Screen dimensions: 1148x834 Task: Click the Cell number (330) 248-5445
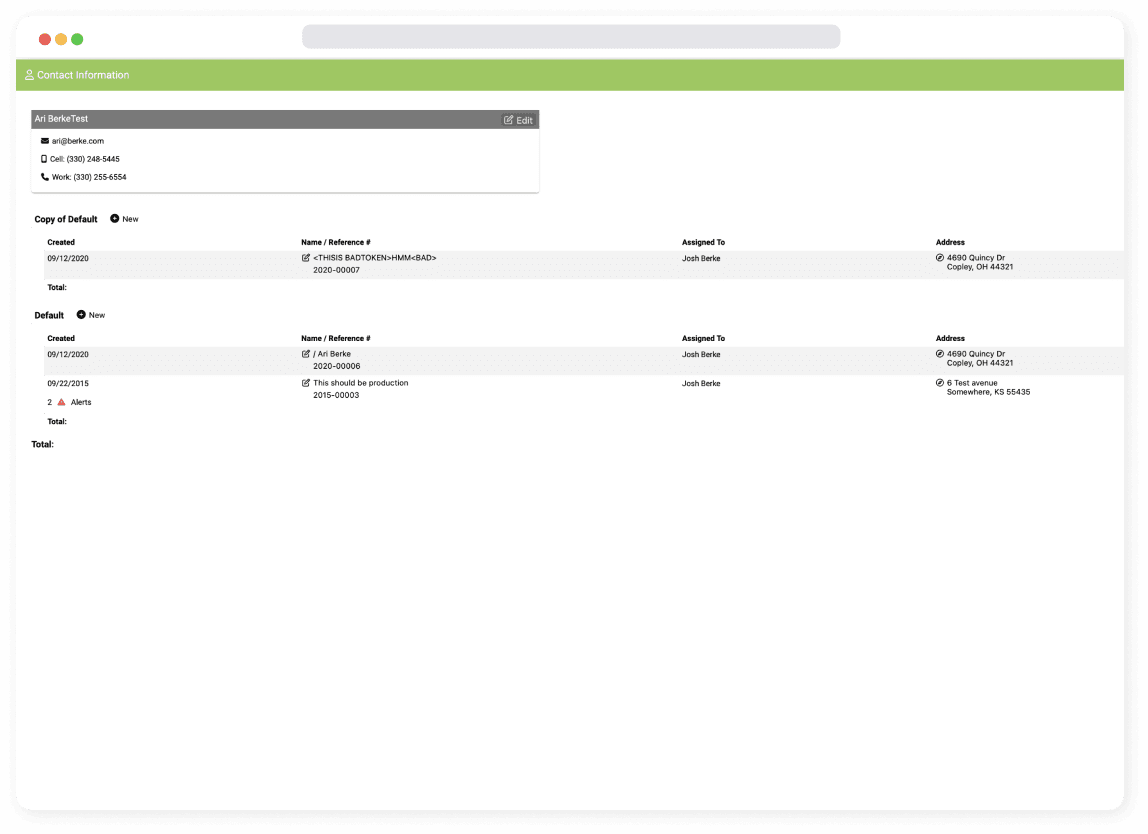pyautogui.click(x=93, y=159)
